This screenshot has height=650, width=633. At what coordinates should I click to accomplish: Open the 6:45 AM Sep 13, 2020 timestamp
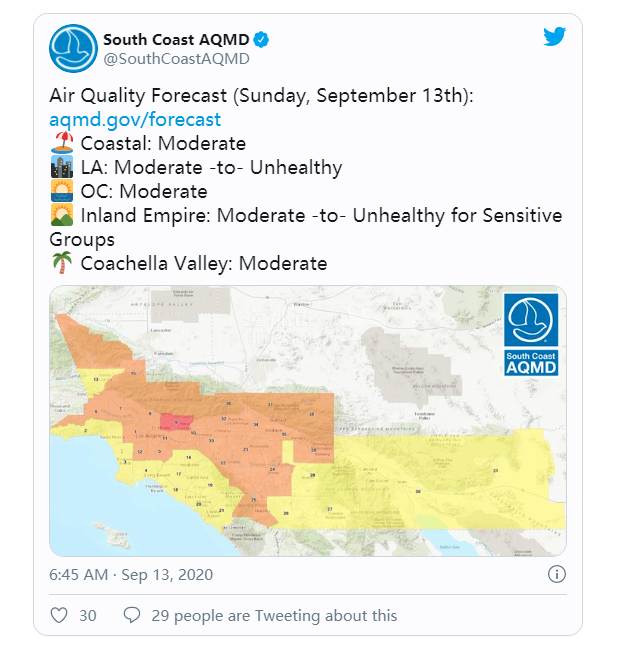click(x=131, y=575)
